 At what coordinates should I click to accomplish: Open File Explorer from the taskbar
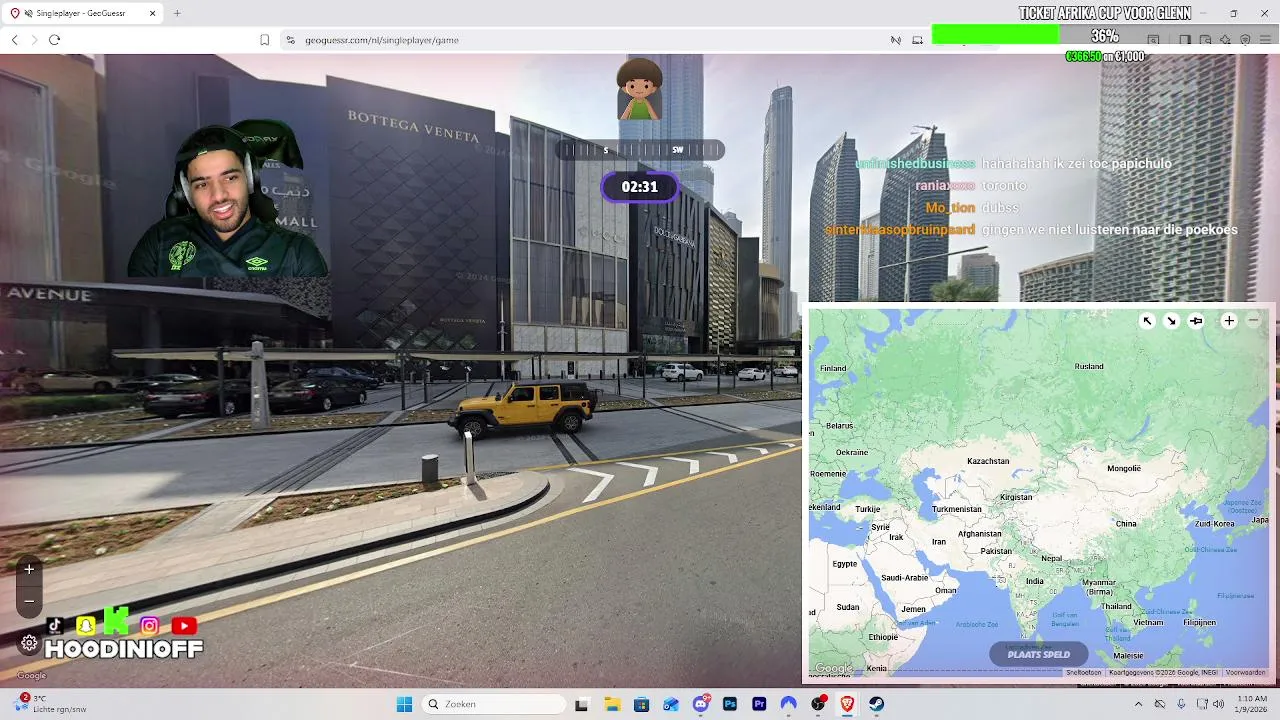611,704
